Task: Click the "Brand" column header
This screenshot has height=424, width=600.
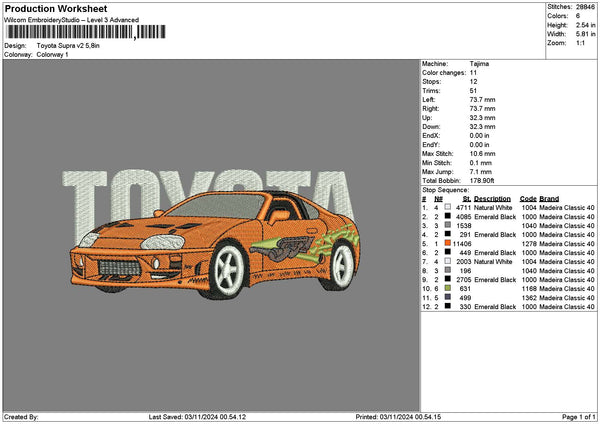Action: [x=549, y=199]
